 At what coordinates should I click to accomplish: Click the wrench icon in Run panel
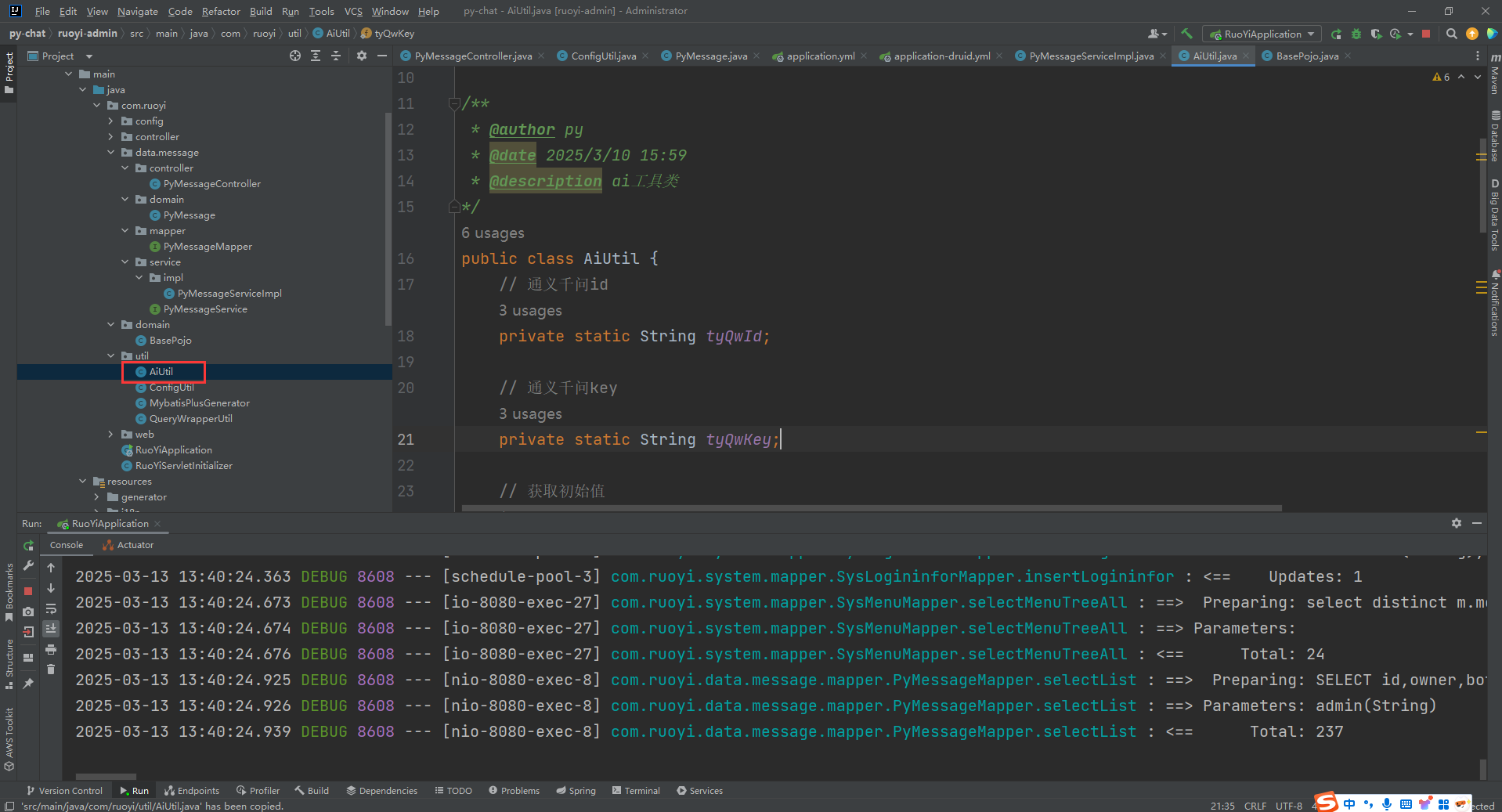pos(28,565)
